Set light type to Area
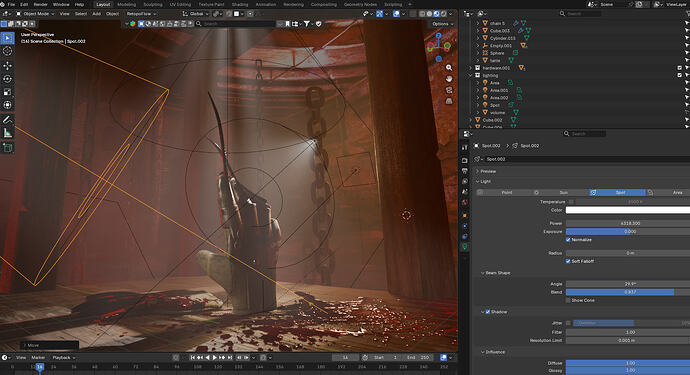The width and height of the screenshot is (690, 375). (668, 192)
